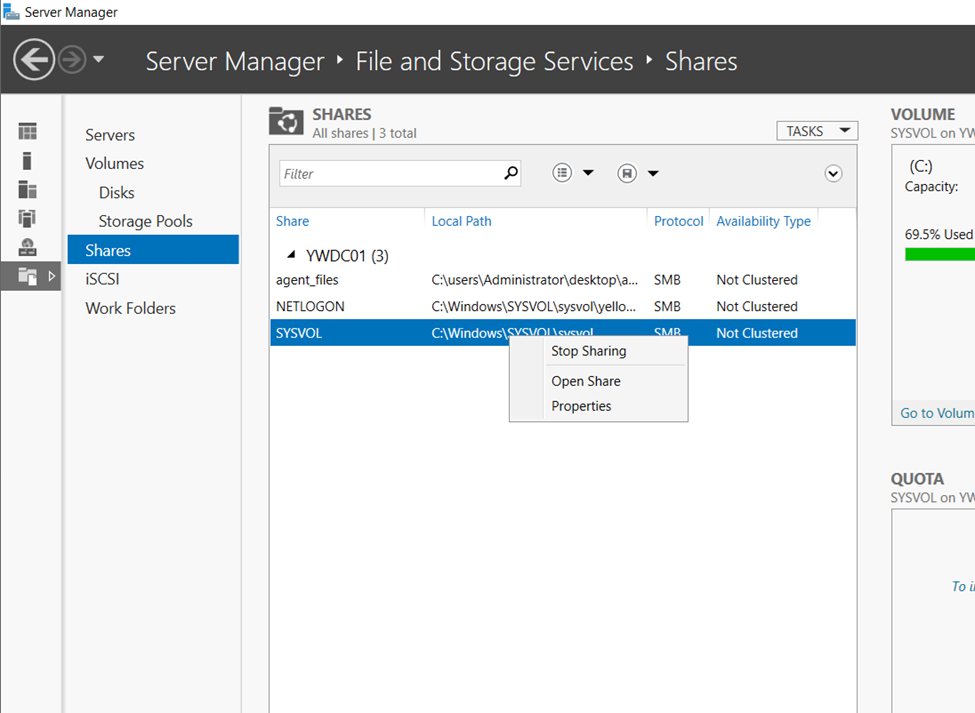Select the agent_files share row
Screen dimensions: 975x713
[563, 280]
